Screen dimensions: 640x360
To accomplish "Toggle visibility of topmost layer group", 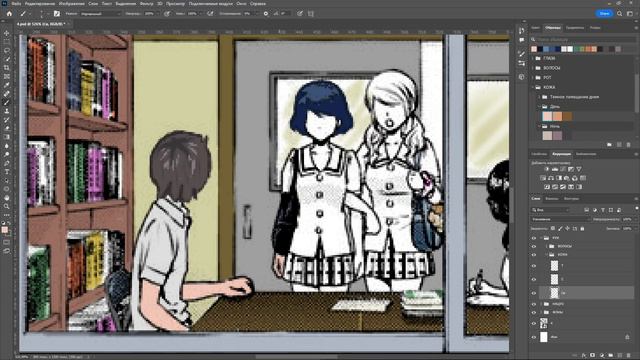I will [x=534, y=238].
